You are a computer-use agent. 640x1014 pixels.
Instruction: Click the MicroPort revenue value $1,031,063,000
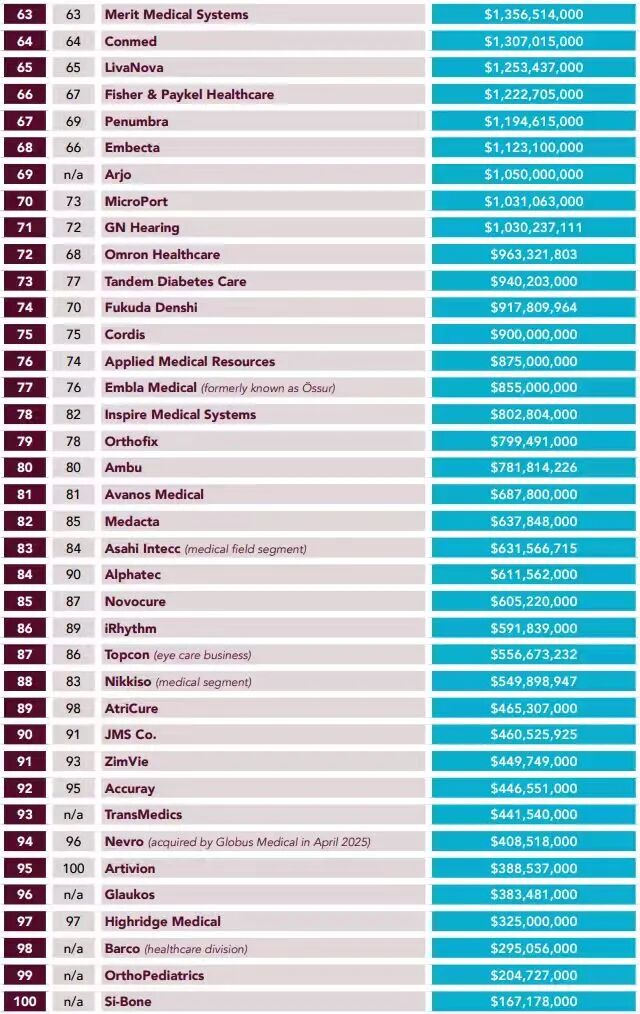[x=533, y=201]
